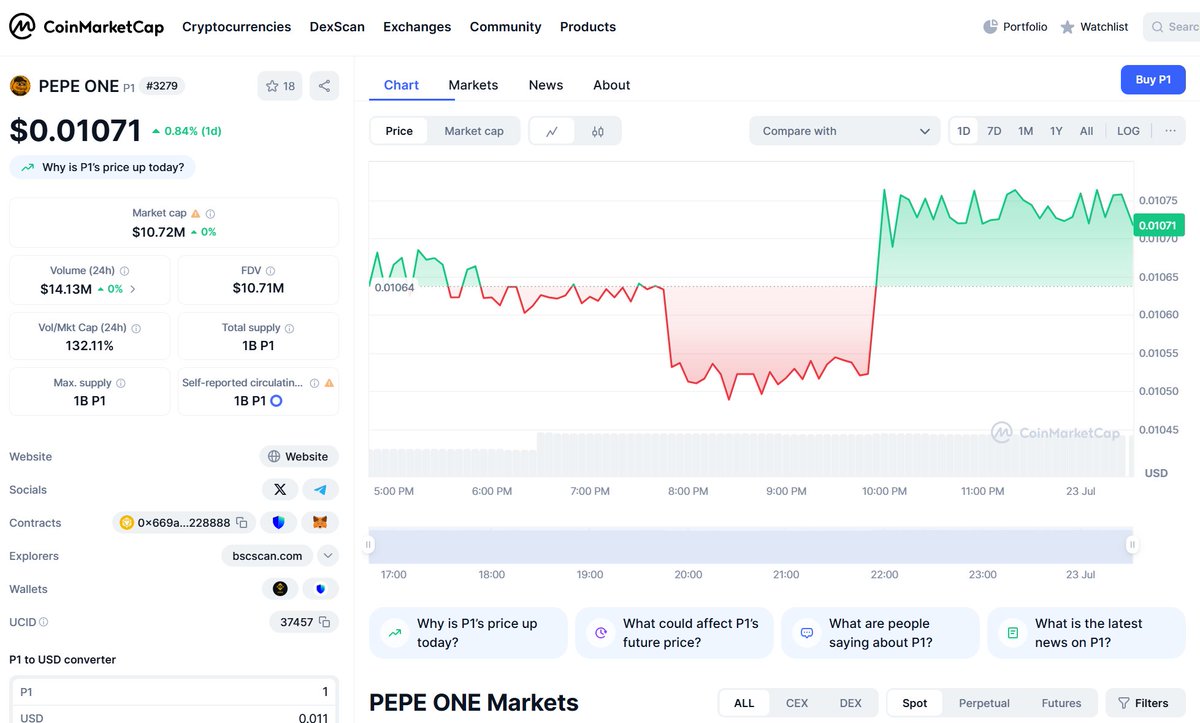Open Market cap warning triangle
The height and width of the screenshot is (723, 1200).
pyautogui.click(x=195, y=213)
